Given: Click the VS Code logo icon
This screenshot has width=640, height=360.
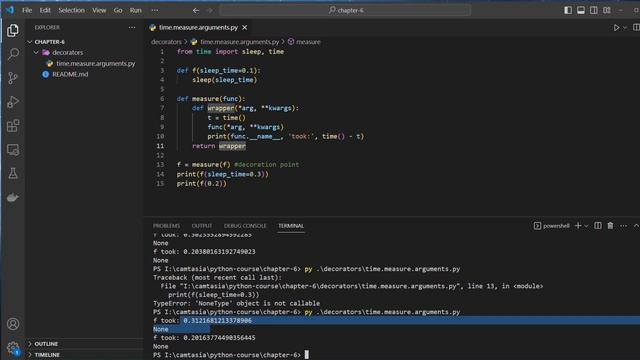Looking at the screenshot, I should [10, 10].
